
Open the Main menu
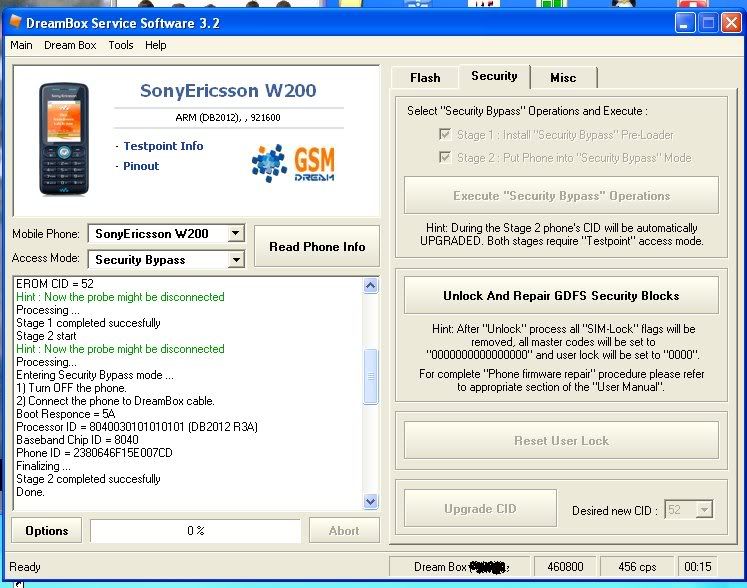[x=21, y=45]
